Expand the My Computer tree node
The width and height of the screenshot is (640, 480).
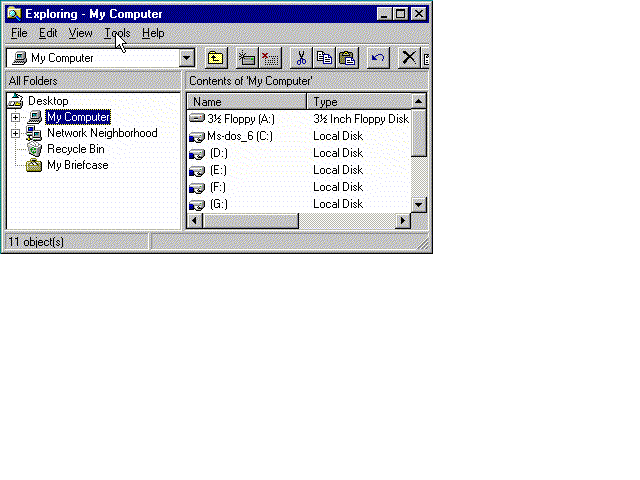16,118
